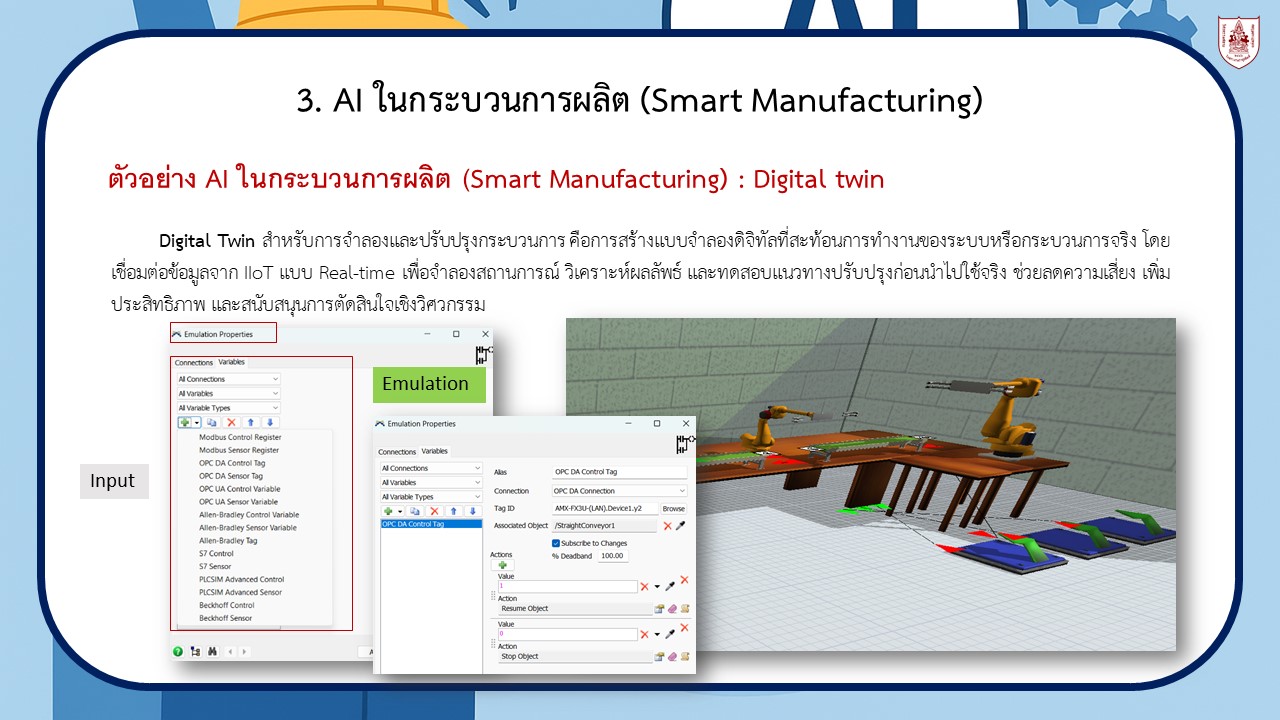The image size is (1280, 720).
Task: Select OPC UA Sensor Variable menu entry
Action: click(238, 502)
